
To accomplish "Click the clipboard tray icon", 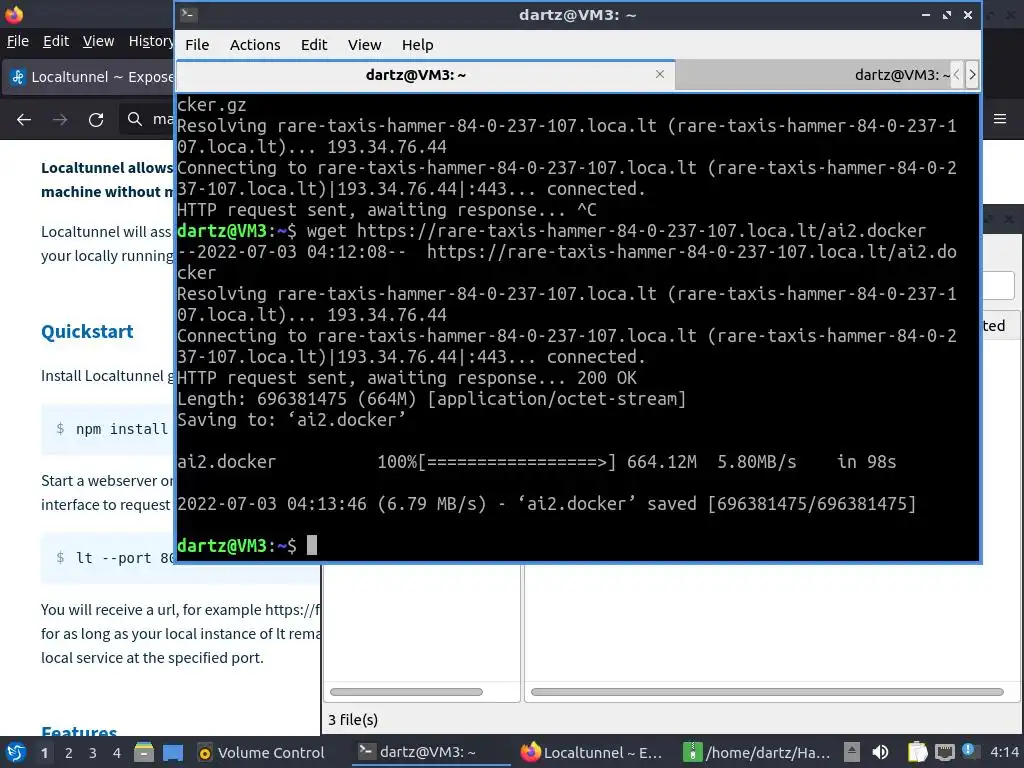I will pos(917,752).
